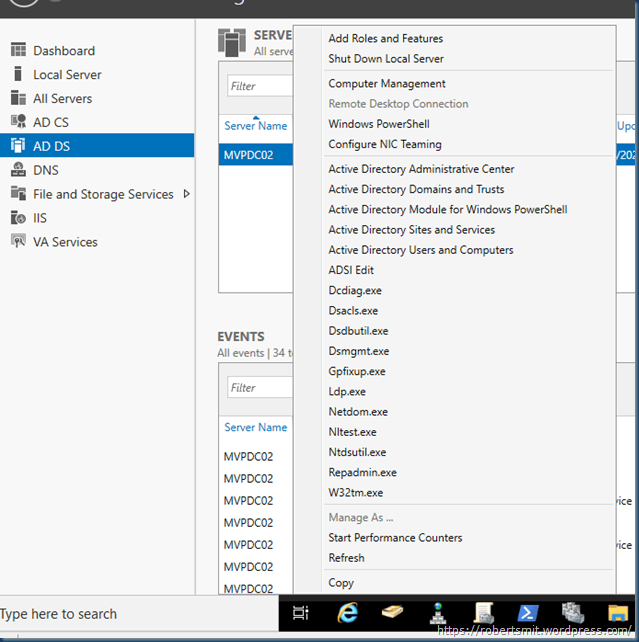
Task: Launch Active Directory Module for Windows PowerShell
Action: tap(448, 209)
